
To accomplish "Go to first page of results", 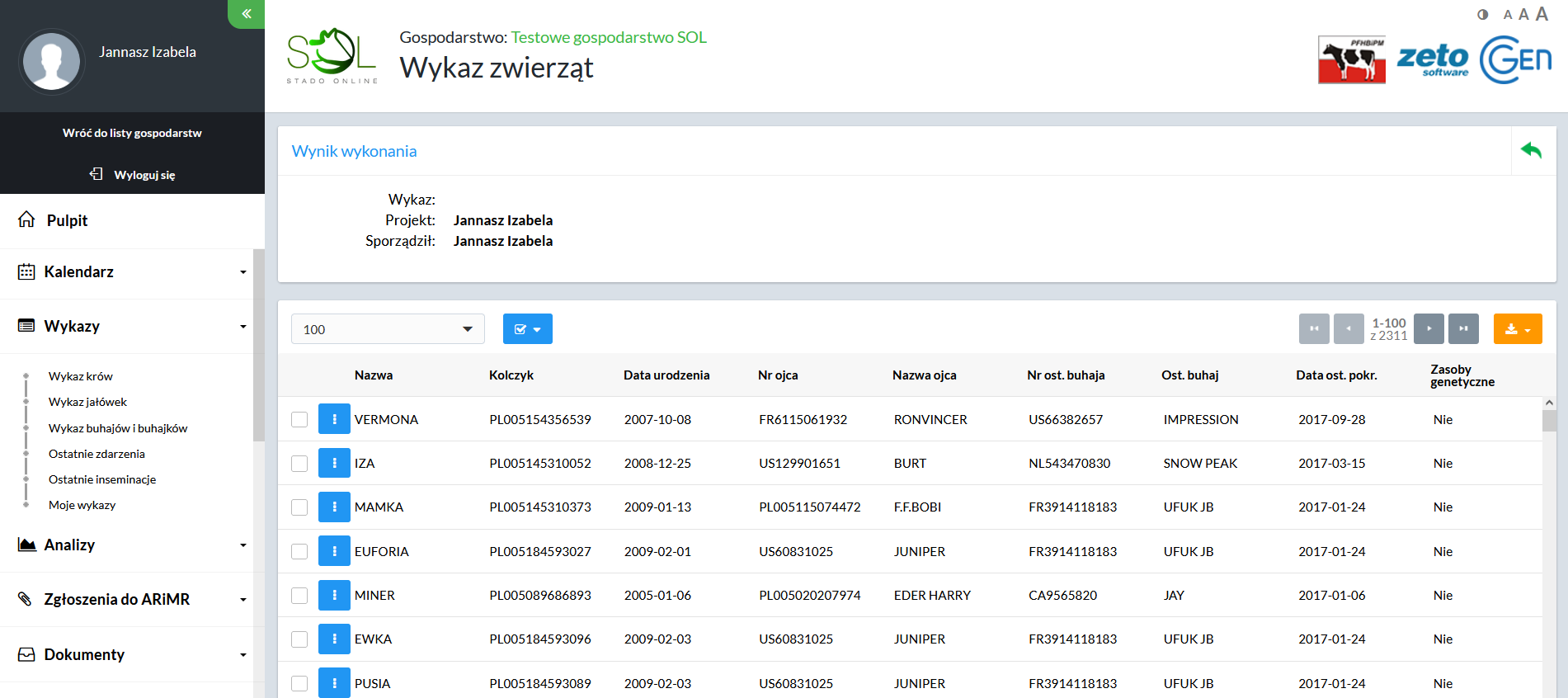I will 1314,328.
